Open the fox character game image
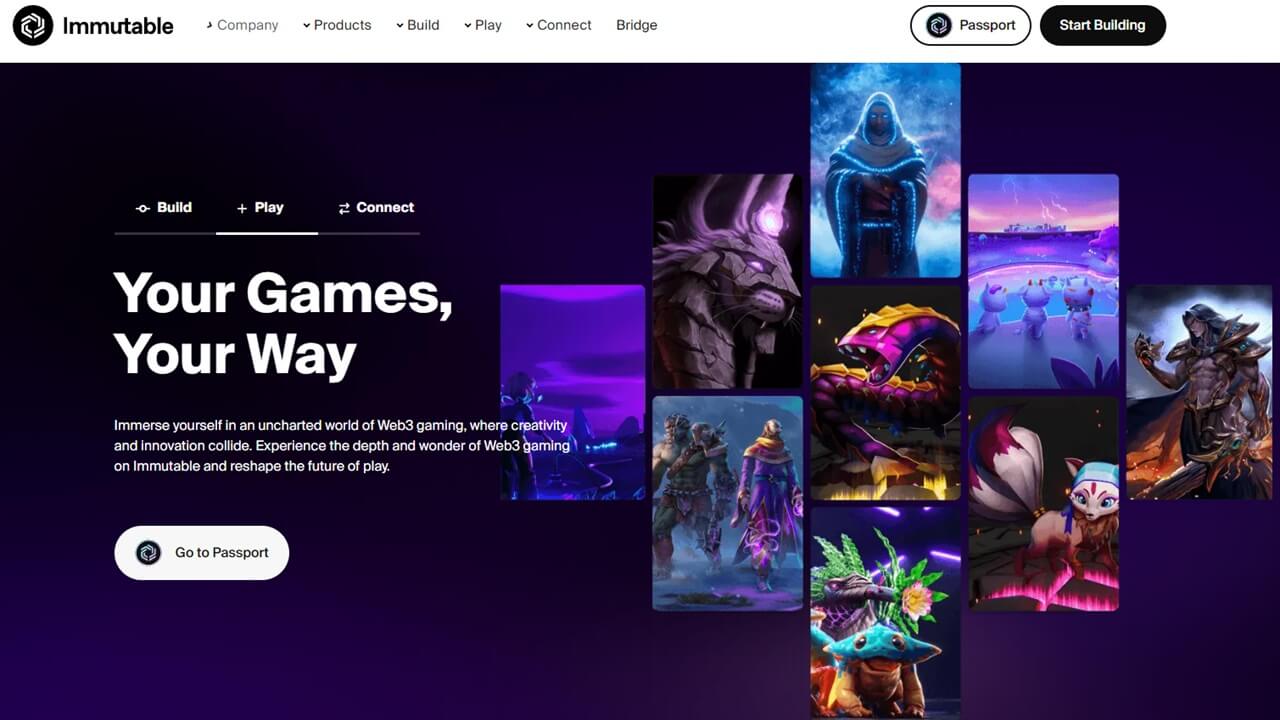The height and width of the screenshot is (720, 1280). click(x=1043, y=503)
